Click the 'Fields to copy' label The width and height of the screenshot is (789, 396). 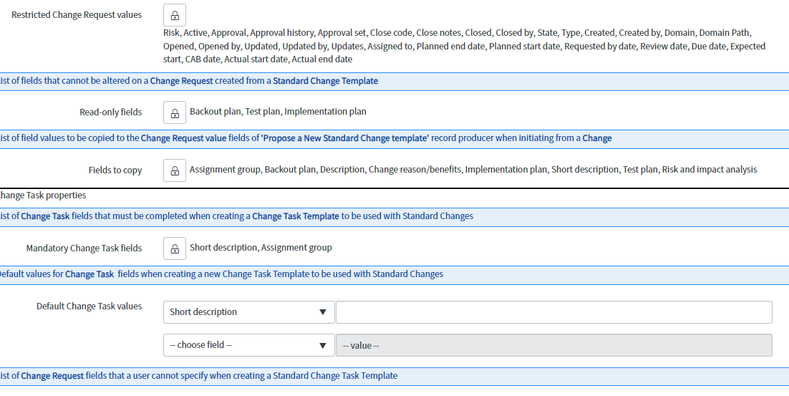115,170
